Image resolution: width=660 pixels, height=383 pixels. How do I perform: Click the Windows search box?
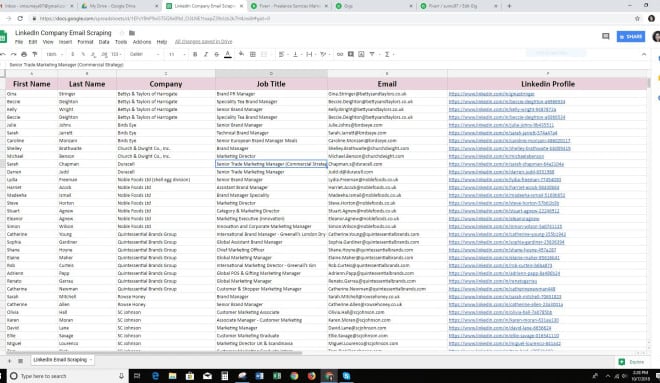67,376
